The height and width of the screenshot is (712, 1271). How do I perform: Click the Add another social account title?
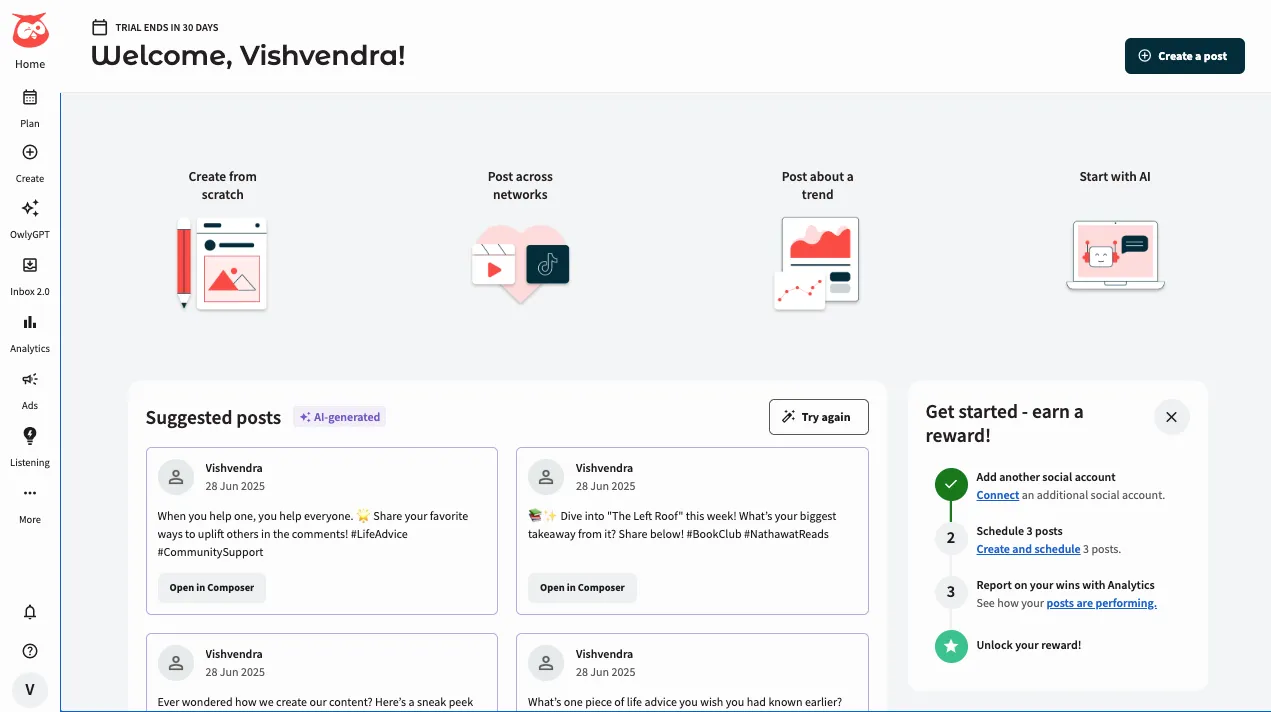pyautogui.click(x=1046, y=477)
